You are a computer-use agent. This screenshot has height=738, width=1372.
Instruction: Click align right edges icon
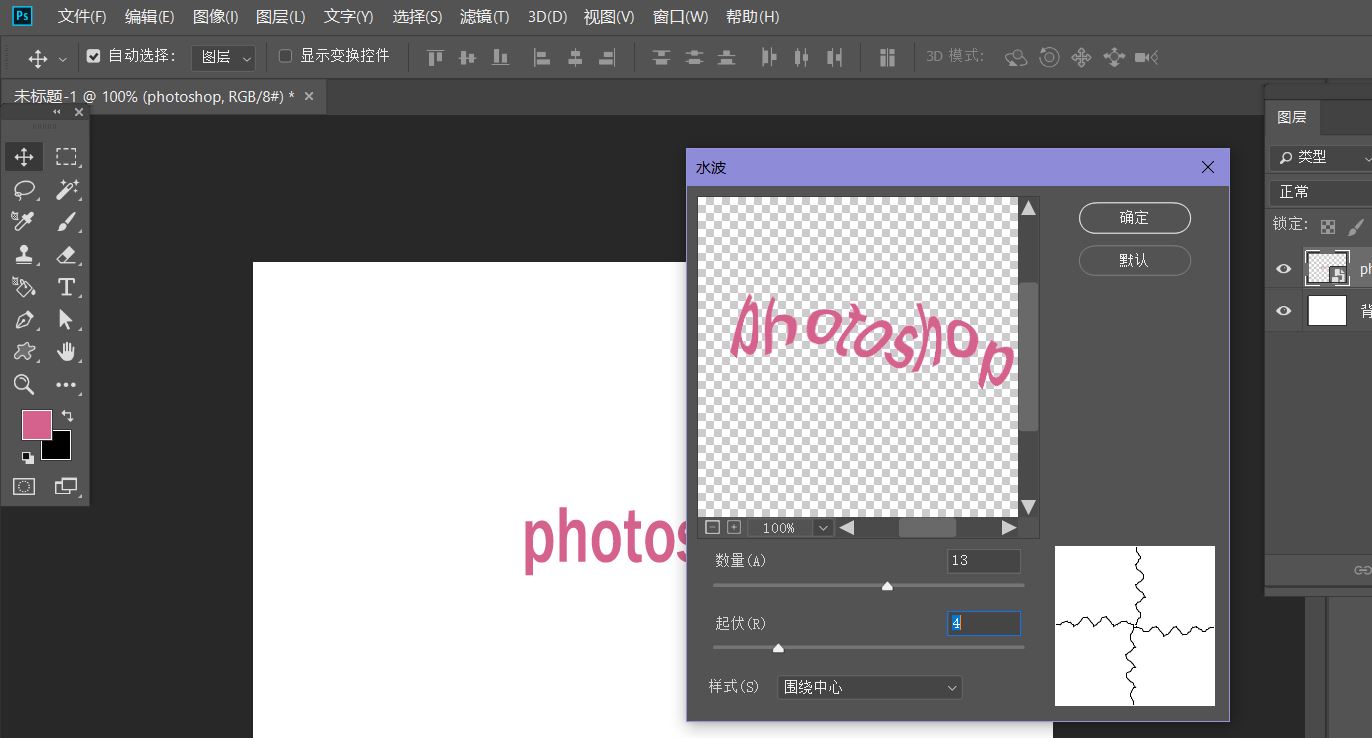(x=606, y=57)
